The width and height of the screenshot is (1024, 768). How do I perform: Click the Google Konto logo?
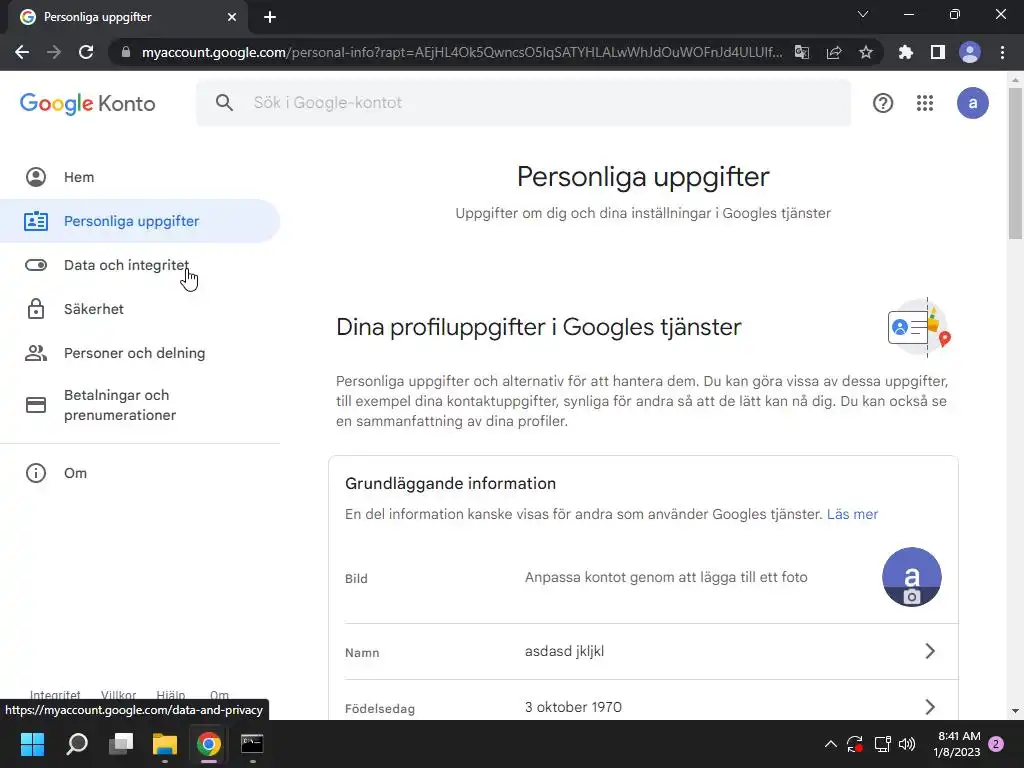(x=88, y=103)
